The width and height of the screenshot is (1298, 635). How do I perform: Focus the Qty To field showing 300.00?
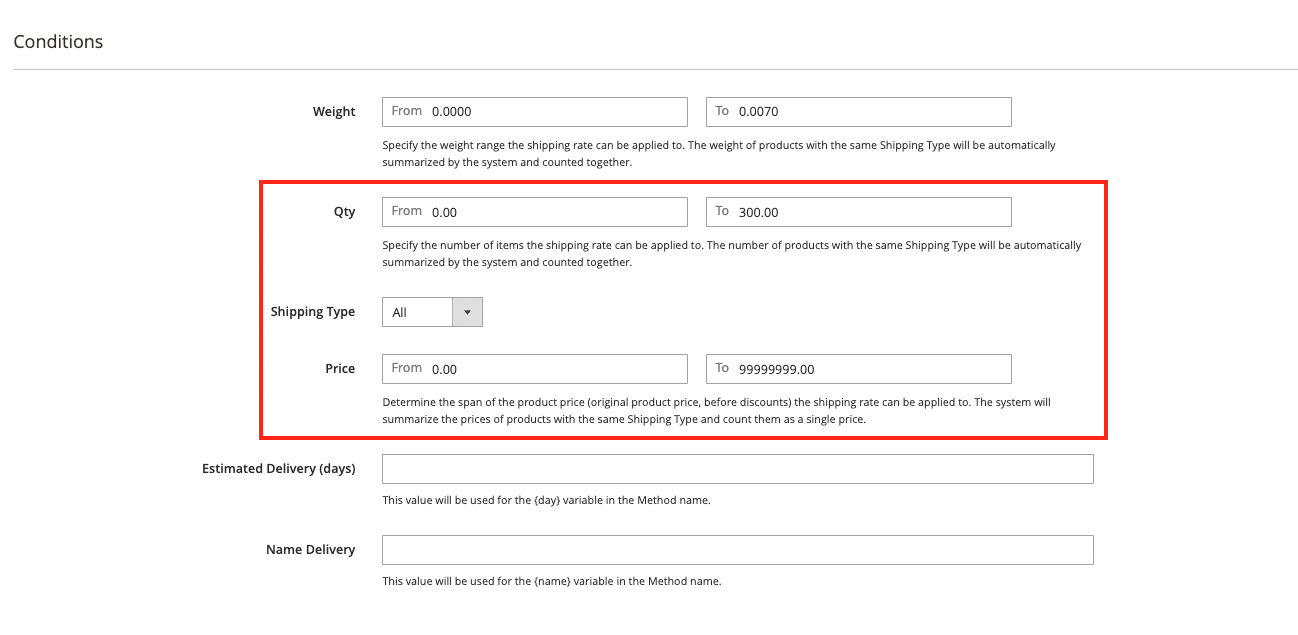(859, 212)
